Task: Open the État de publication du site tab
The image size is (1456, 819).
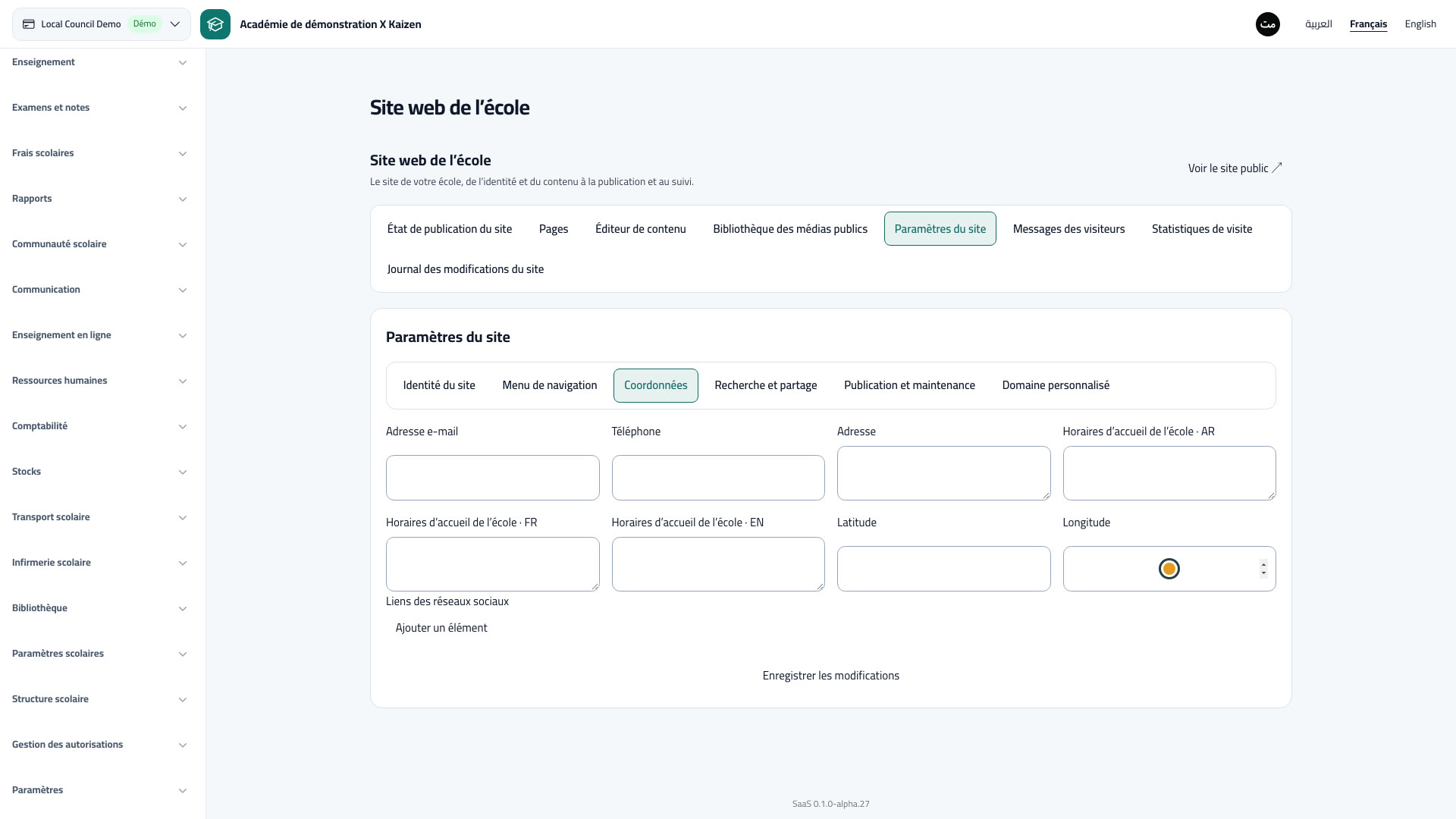Action: [x=450, y=229]
